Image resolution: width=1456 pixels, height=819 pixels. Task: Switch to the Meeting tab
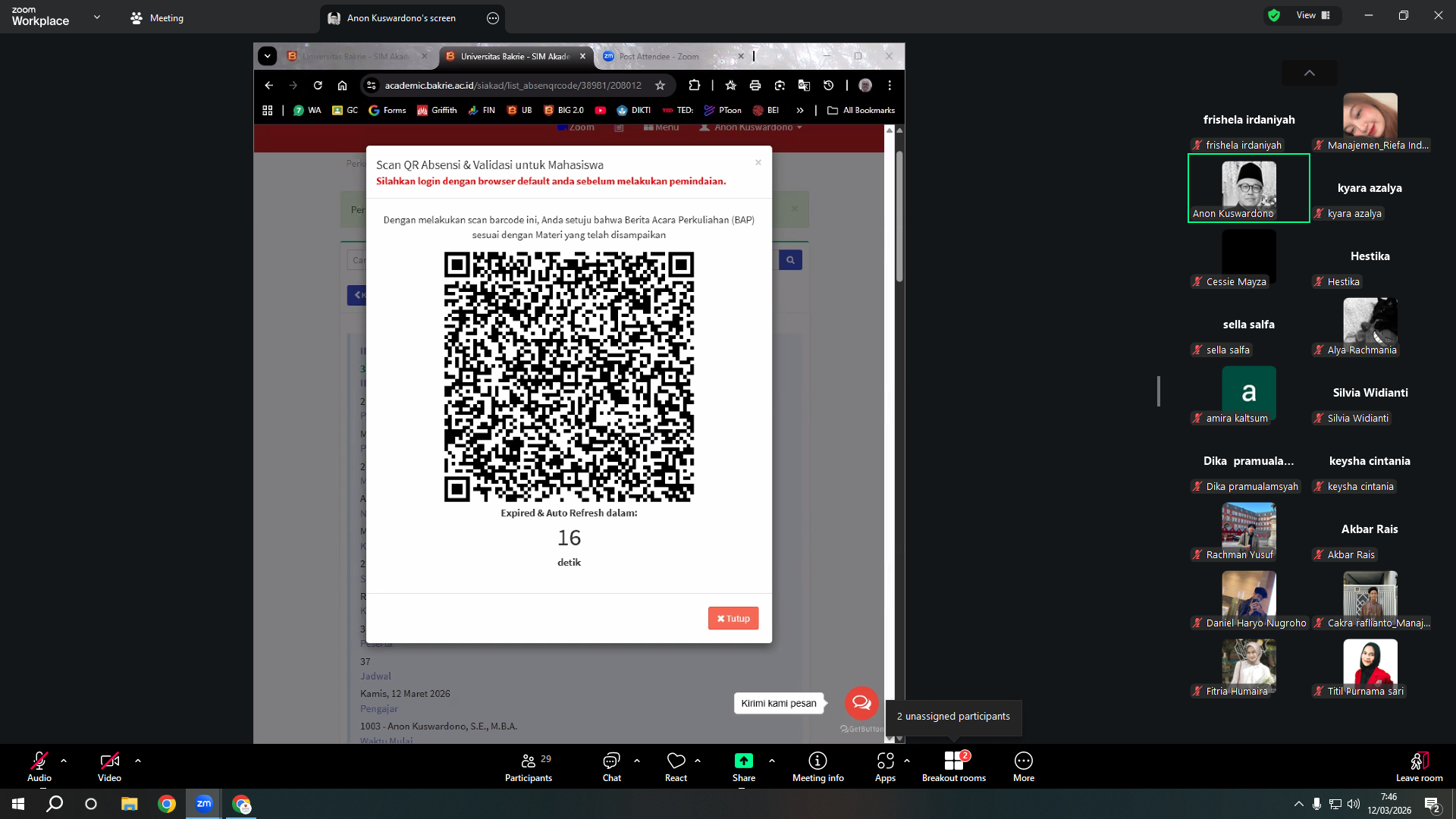(x=157, y=17)
